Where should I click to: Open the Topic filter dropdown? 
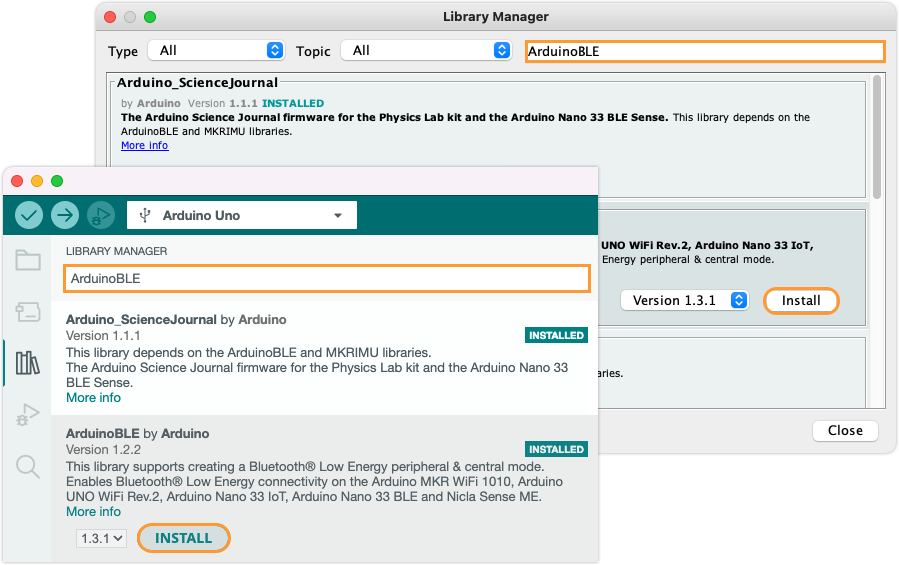point(426,50)
